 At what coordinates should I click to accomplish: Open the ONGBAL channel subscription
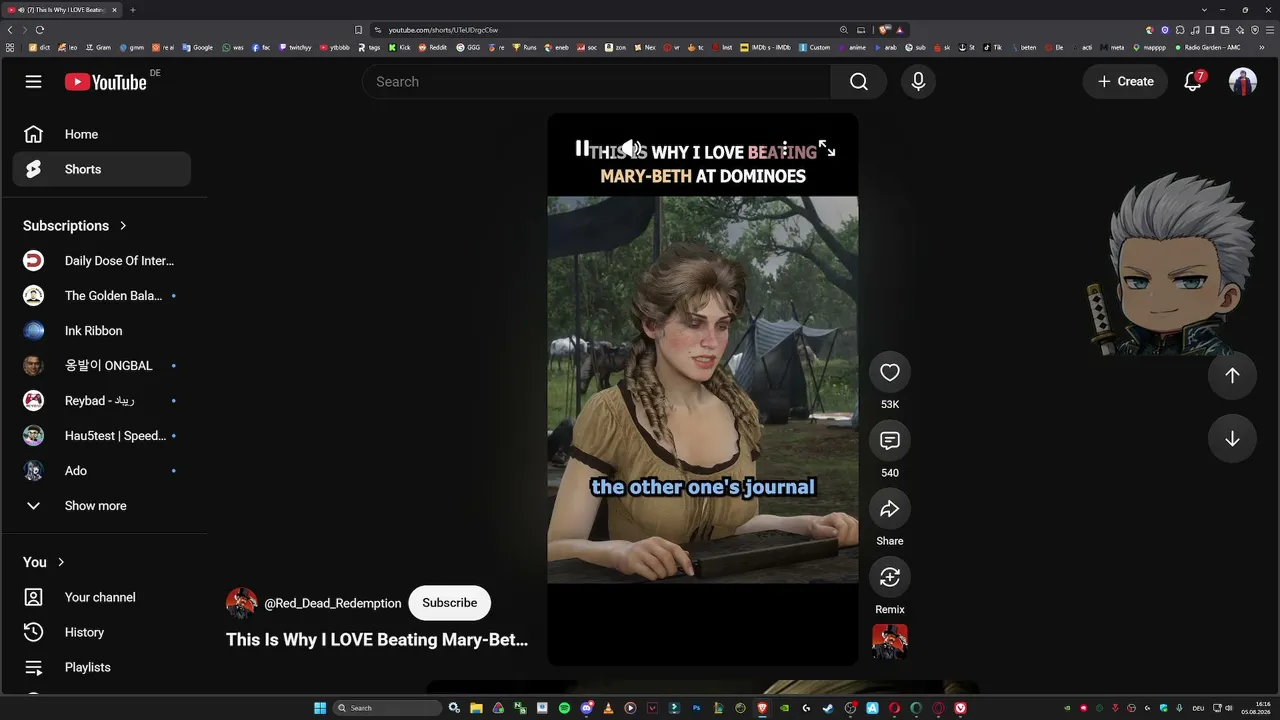click(x=101, y=366)
